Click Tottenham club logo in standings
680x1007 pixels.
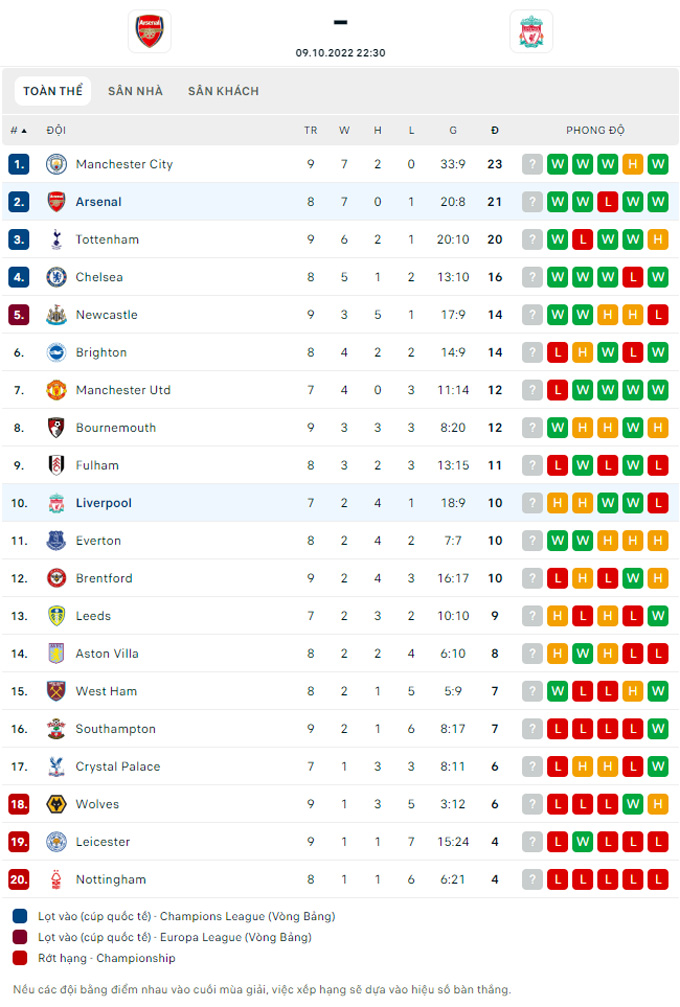pyautogui.click(x=56, y=239)
